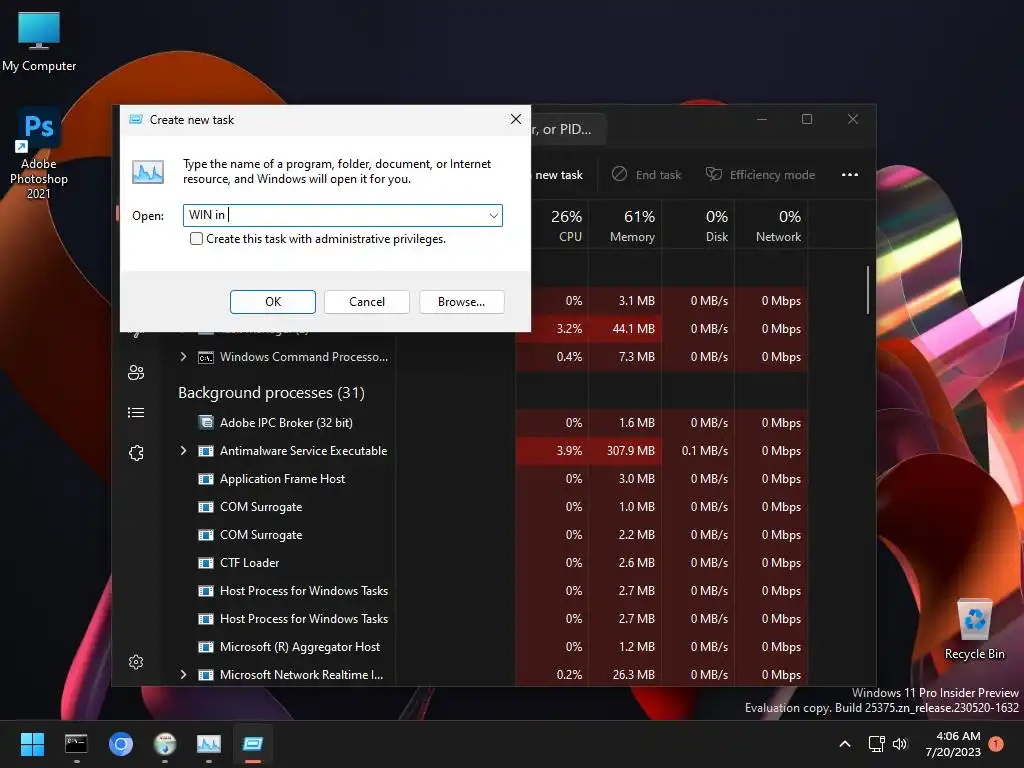Click the Task Manager vertical scrollbar

(868, 290)
